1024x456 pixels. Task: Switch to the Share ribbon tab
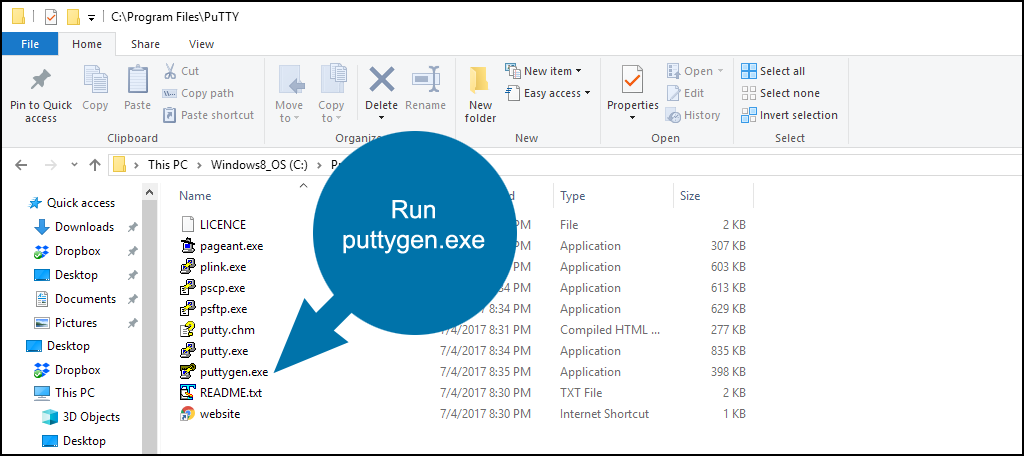click(x=145, y=44)
